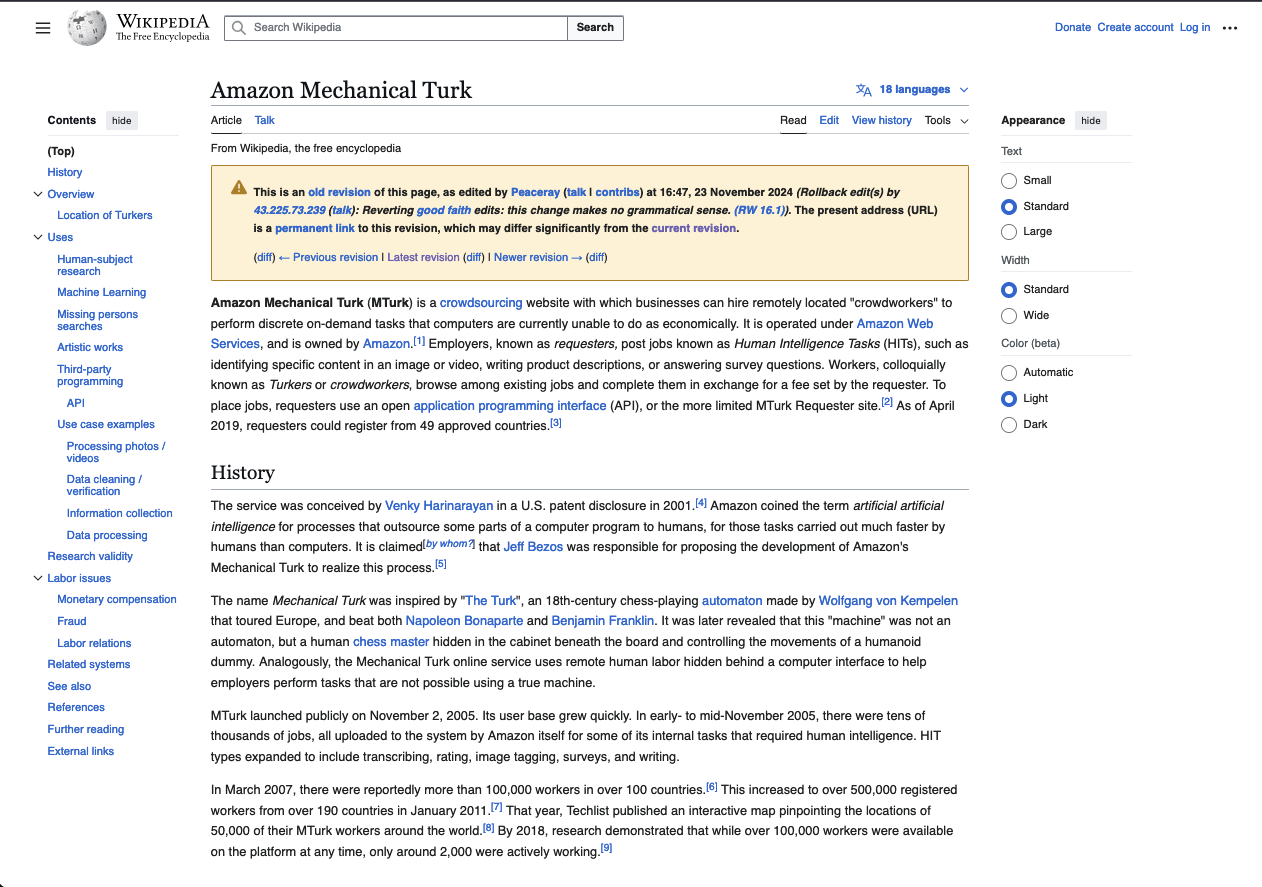Choose the Wide width radio button

coord(1009,315)
